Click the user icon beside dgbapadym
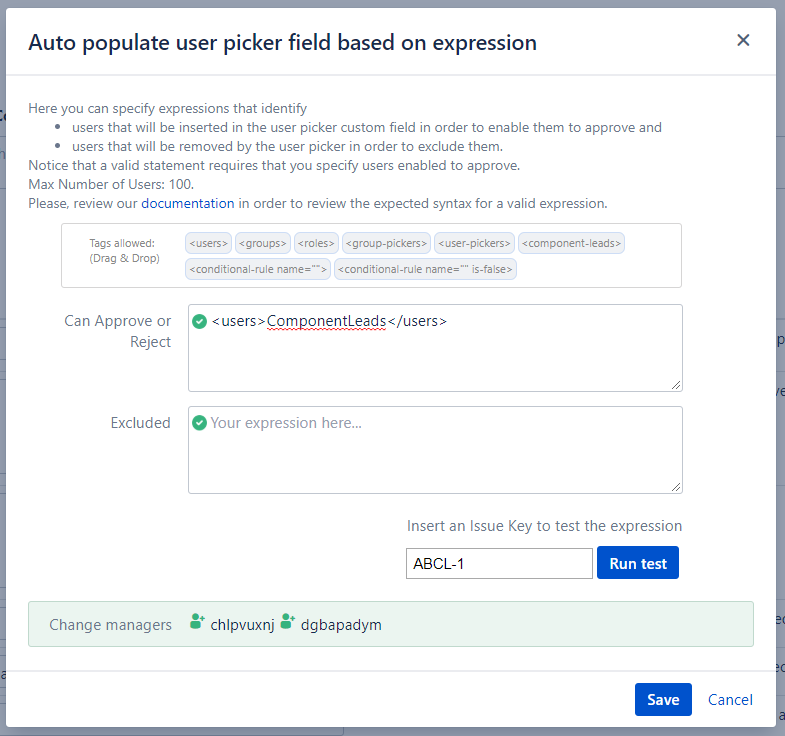The image size is (785, 736). click(288, 624)
